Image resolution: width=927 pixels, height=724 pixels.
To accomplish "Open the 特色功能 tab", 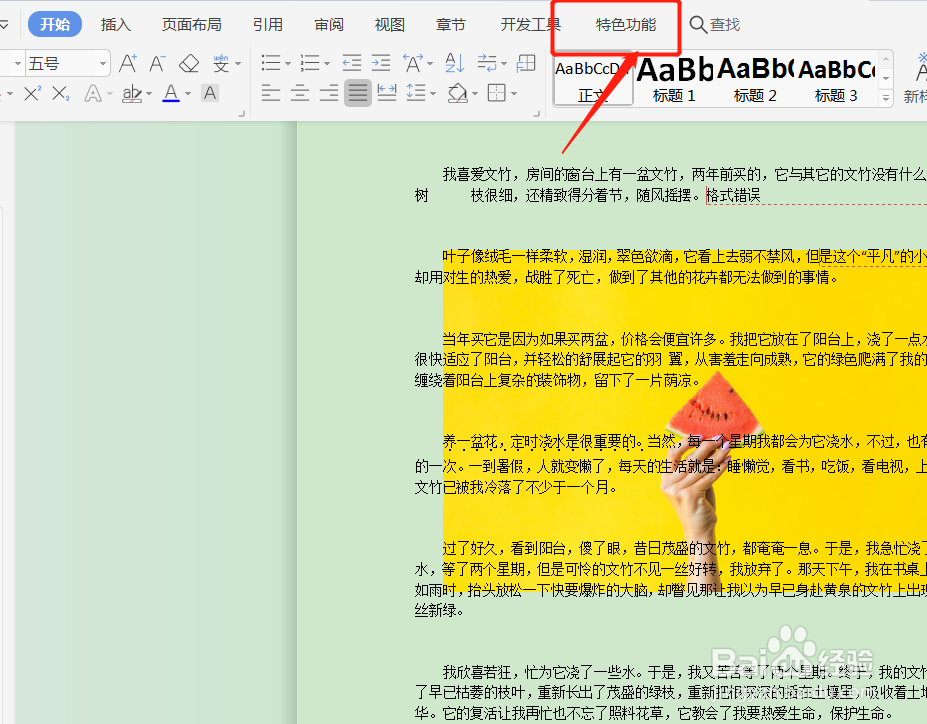I will (x=625, y=24).
